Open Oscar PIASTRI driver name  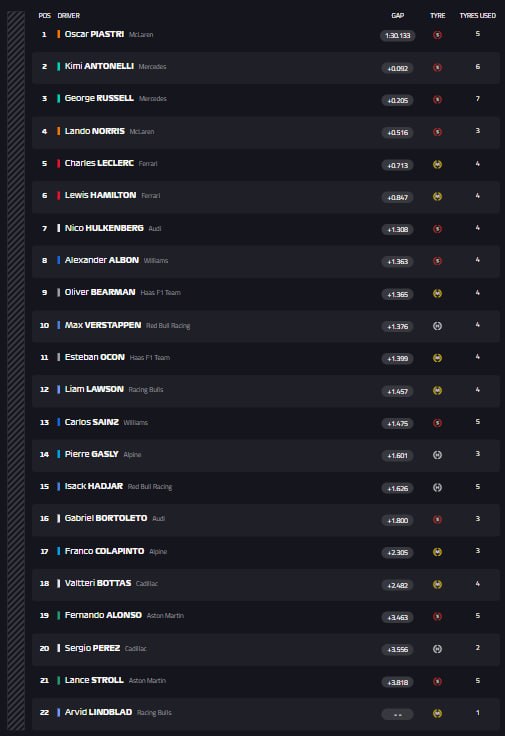94,34
